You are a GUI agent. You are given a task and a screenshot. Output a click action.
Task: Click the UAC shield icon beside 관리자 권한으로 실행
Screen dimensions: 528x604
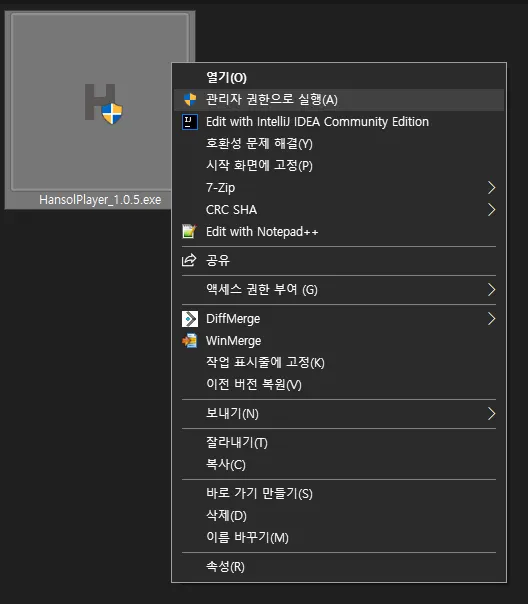(x=189, y=99)
